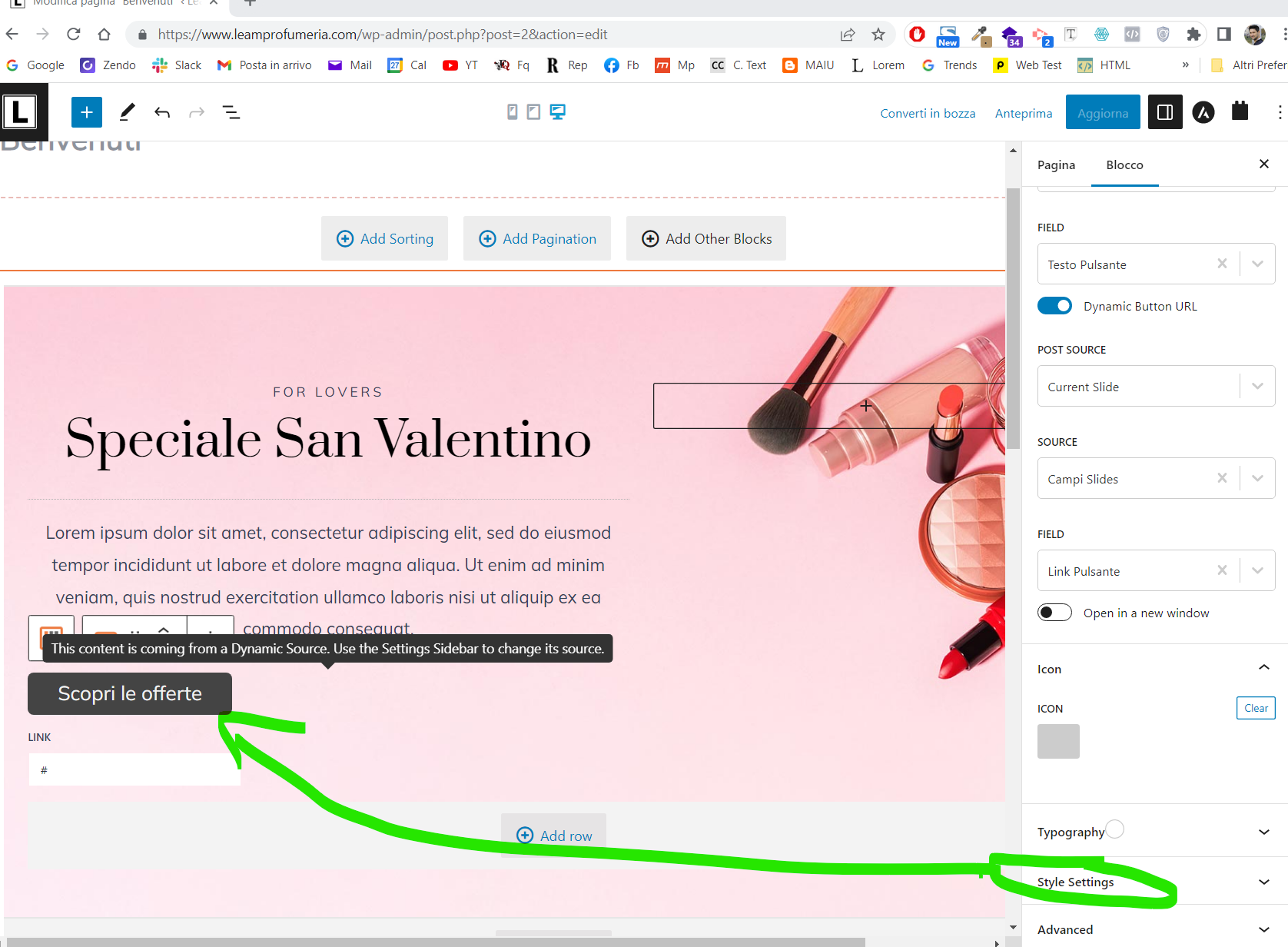Open the plugin icon in the editor header
This screenshot has width=1288, height=947.
(1240, 111)
